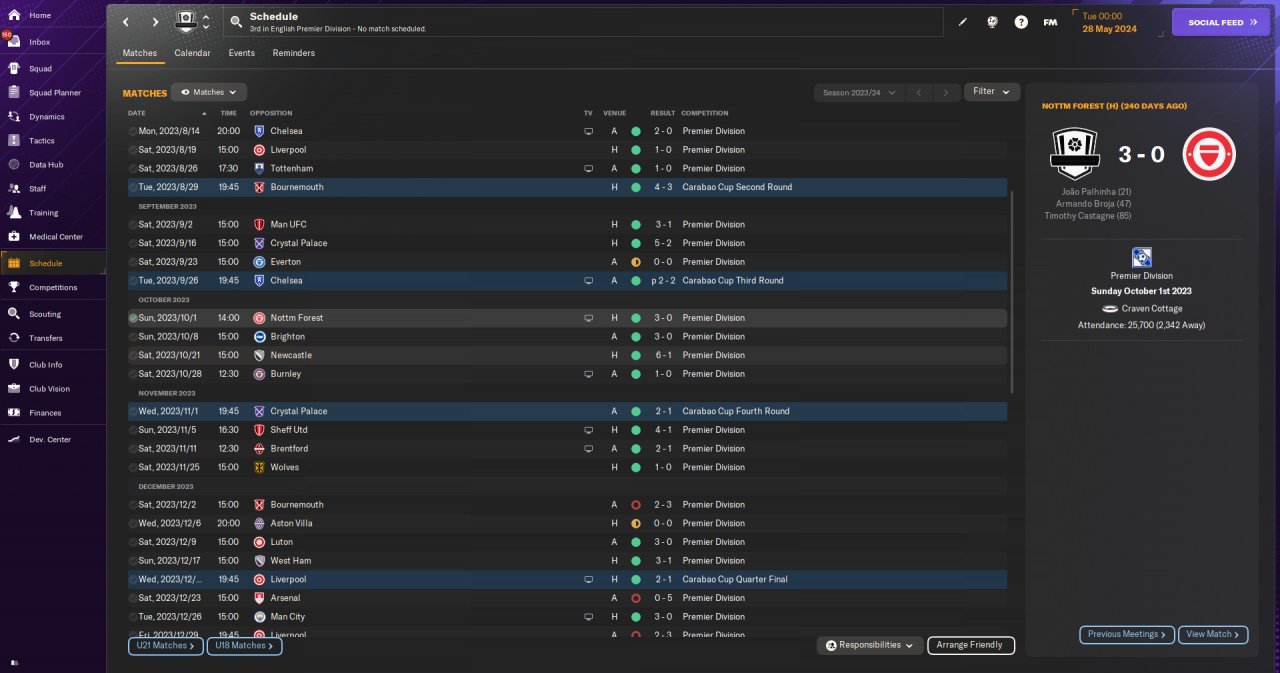
Task: Select the circle for Sat 2023/10/21 Newcastle match
Action: (133, 355)
